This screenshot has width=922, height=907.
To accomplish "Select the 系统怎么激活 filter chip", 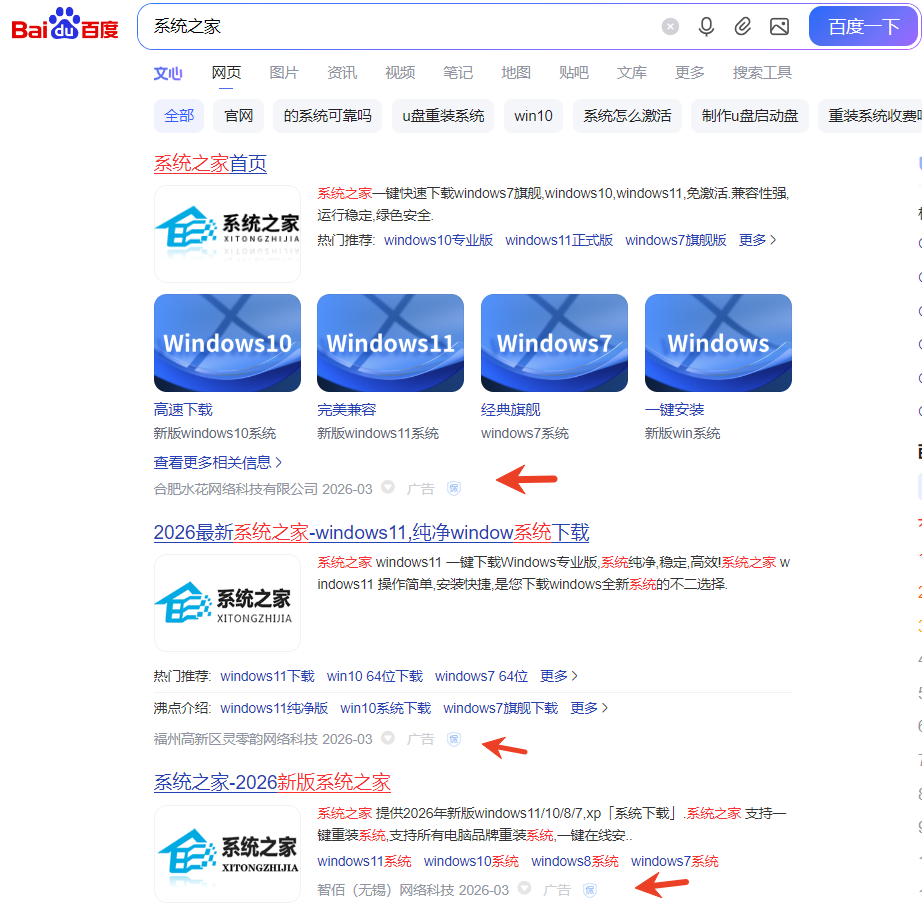I will (627, 116).
